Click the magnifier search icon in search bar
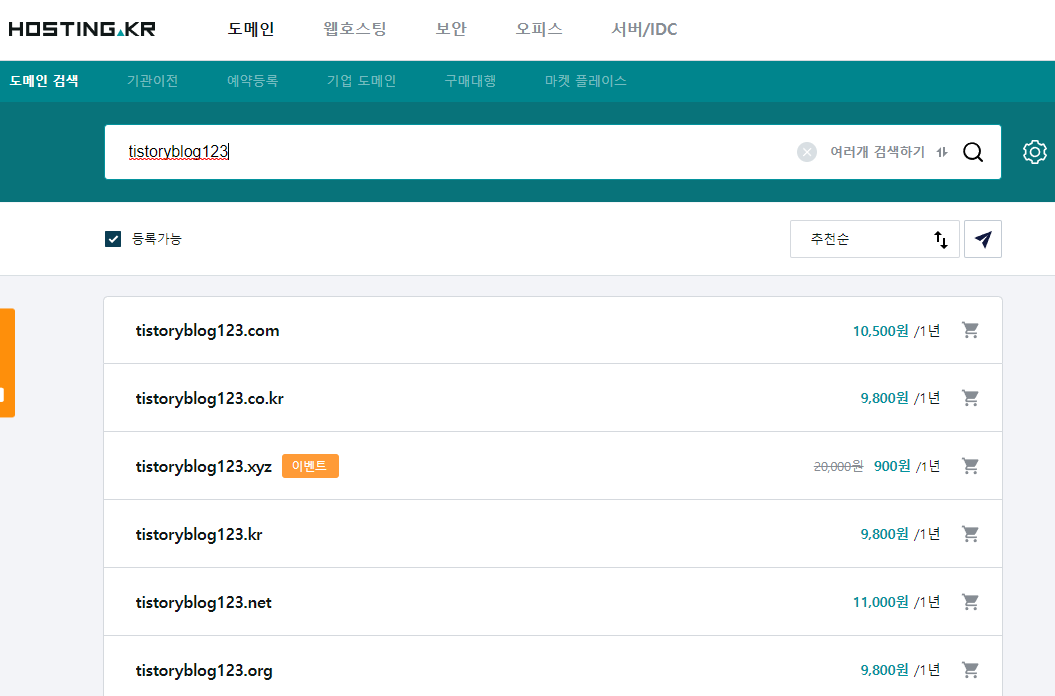Viewport: 1055px width, 696px height. pyautogui.click(x=973, y=152)
